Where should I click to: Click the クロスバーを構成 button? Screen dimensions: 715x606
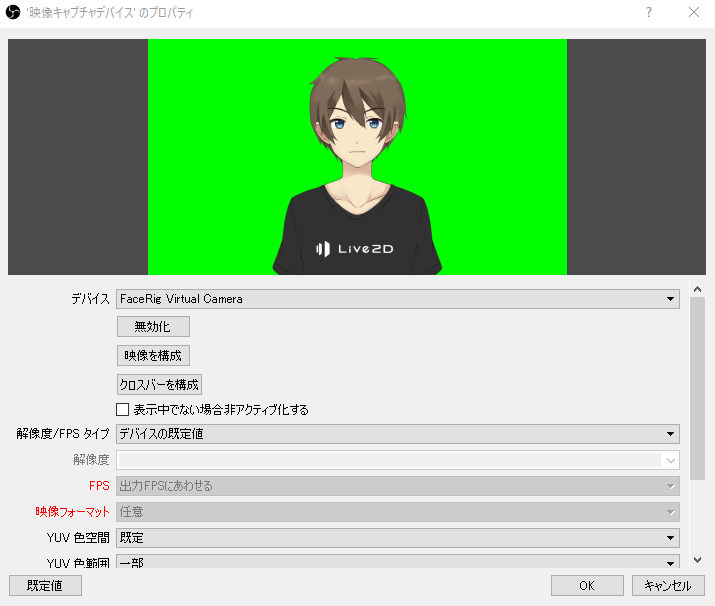[159, 384]
